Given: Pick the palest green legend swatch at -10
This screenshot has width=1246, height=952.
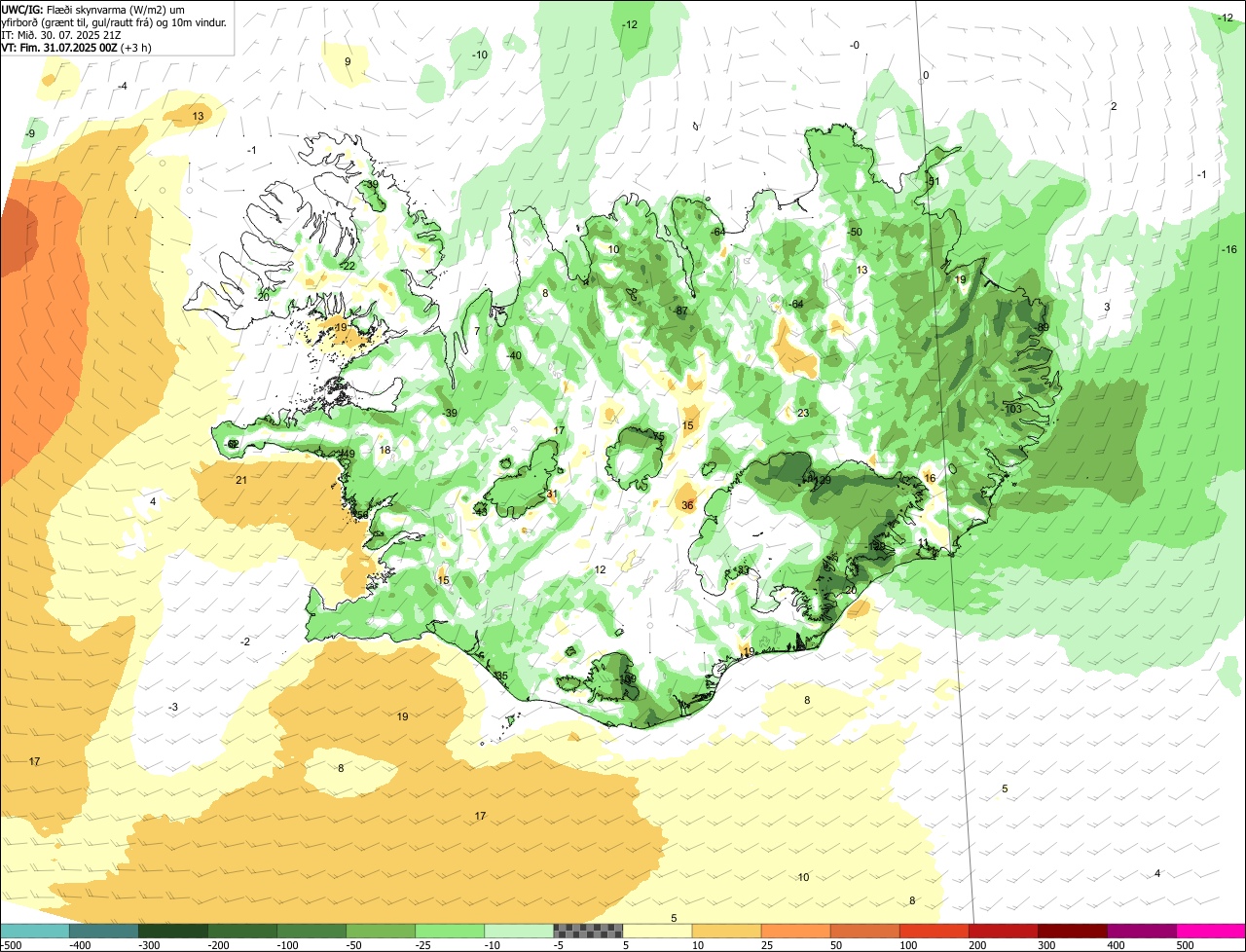Looking at the screenshot, I should pyautogui.click(x=519, y=931).
